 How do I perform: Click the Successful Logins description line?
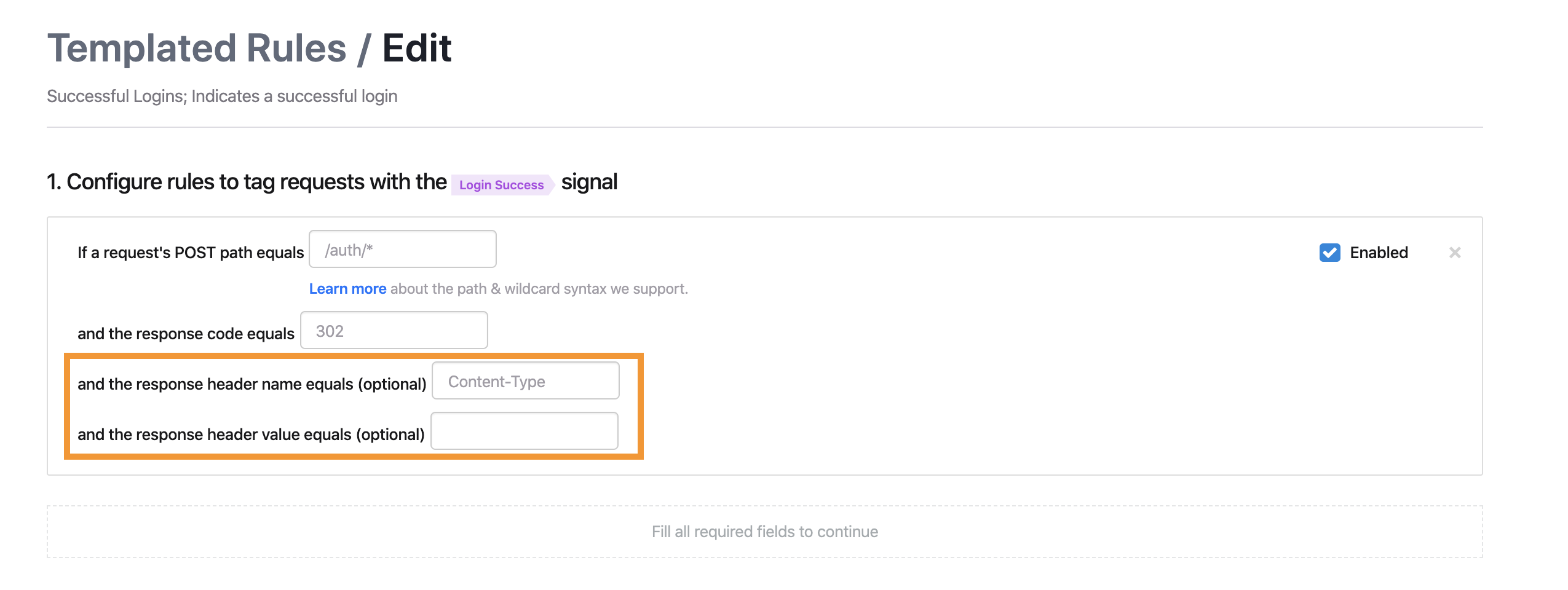pos(223,96)
